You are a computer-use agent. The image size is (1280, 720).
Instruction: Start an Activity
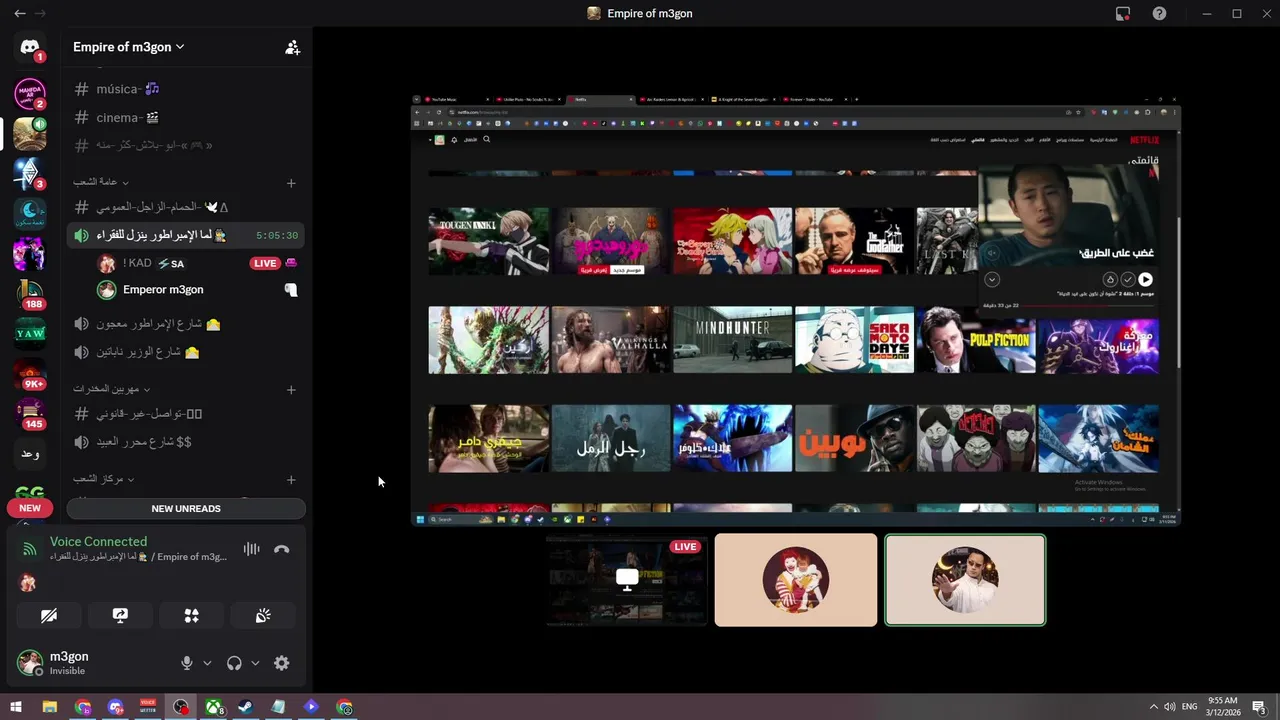point(192,616)
